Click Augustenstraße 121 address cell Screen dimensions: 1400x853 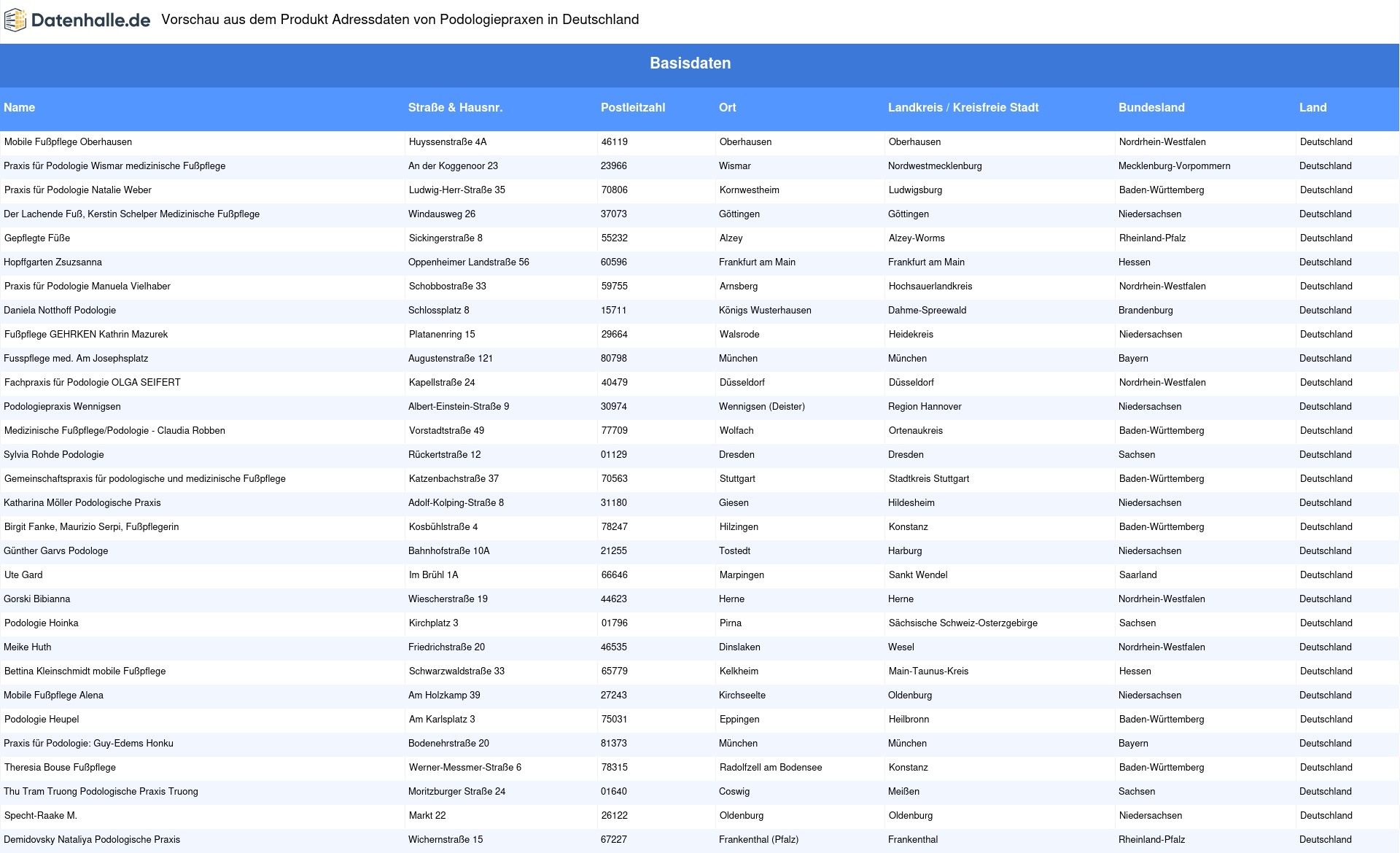(451, 359)
